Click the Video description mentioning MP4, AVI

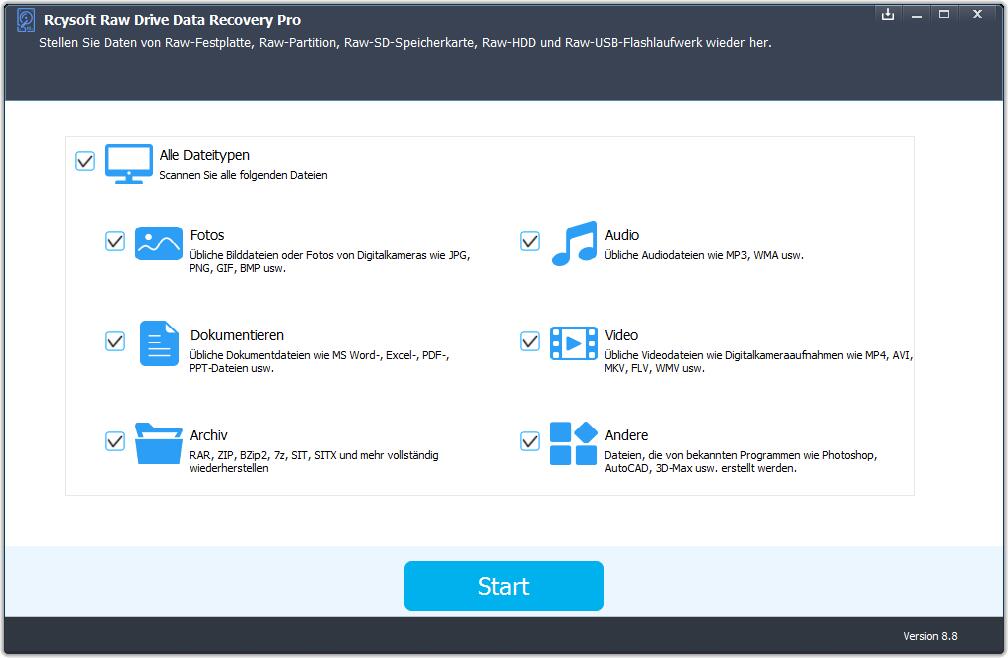tap(759, 361)
